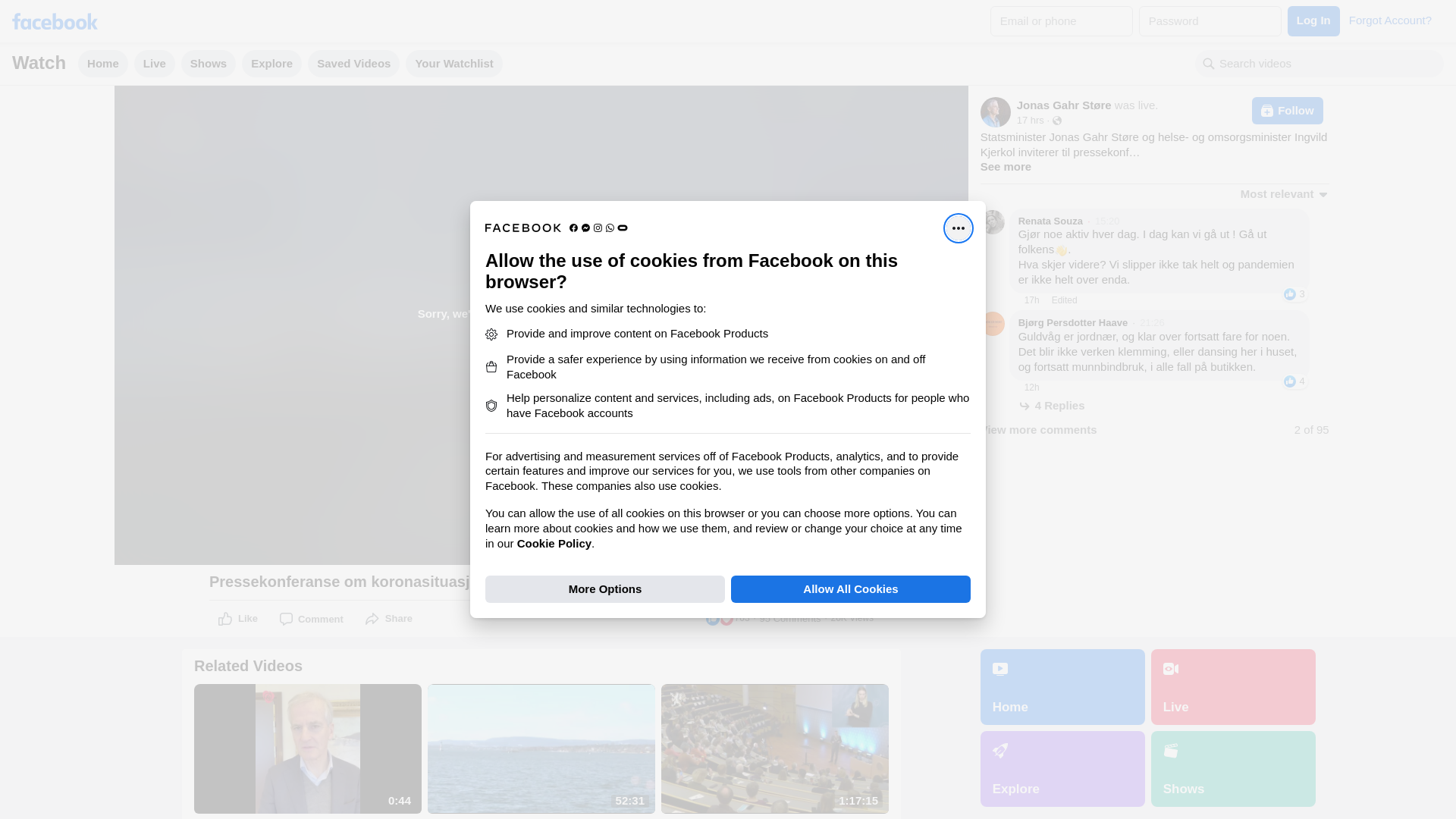Open the Home tab in Watch
1456x819 pixels.
click(x=103, y=64)
